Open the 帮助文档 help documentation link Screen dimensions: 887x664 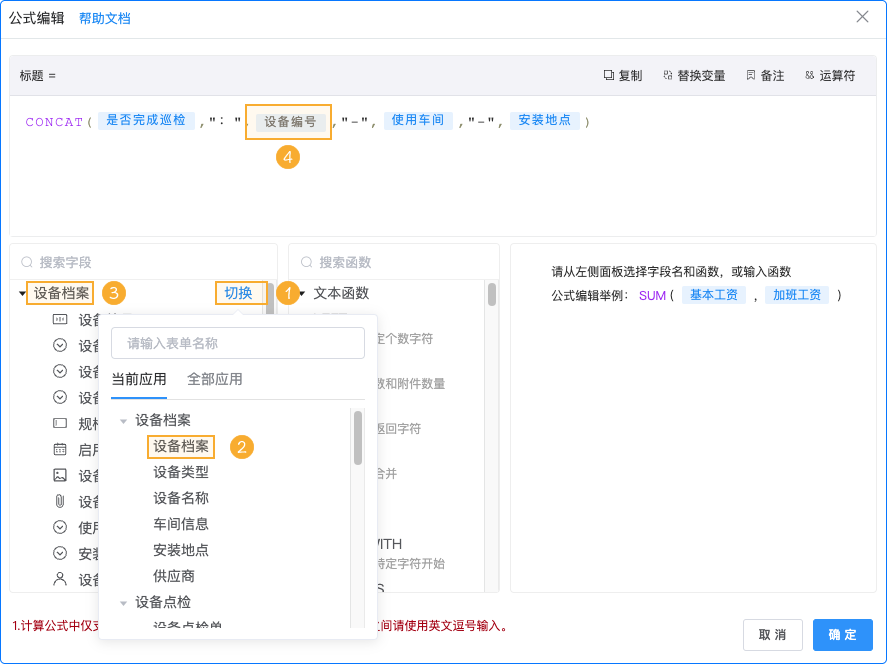[x=104, y=17]
